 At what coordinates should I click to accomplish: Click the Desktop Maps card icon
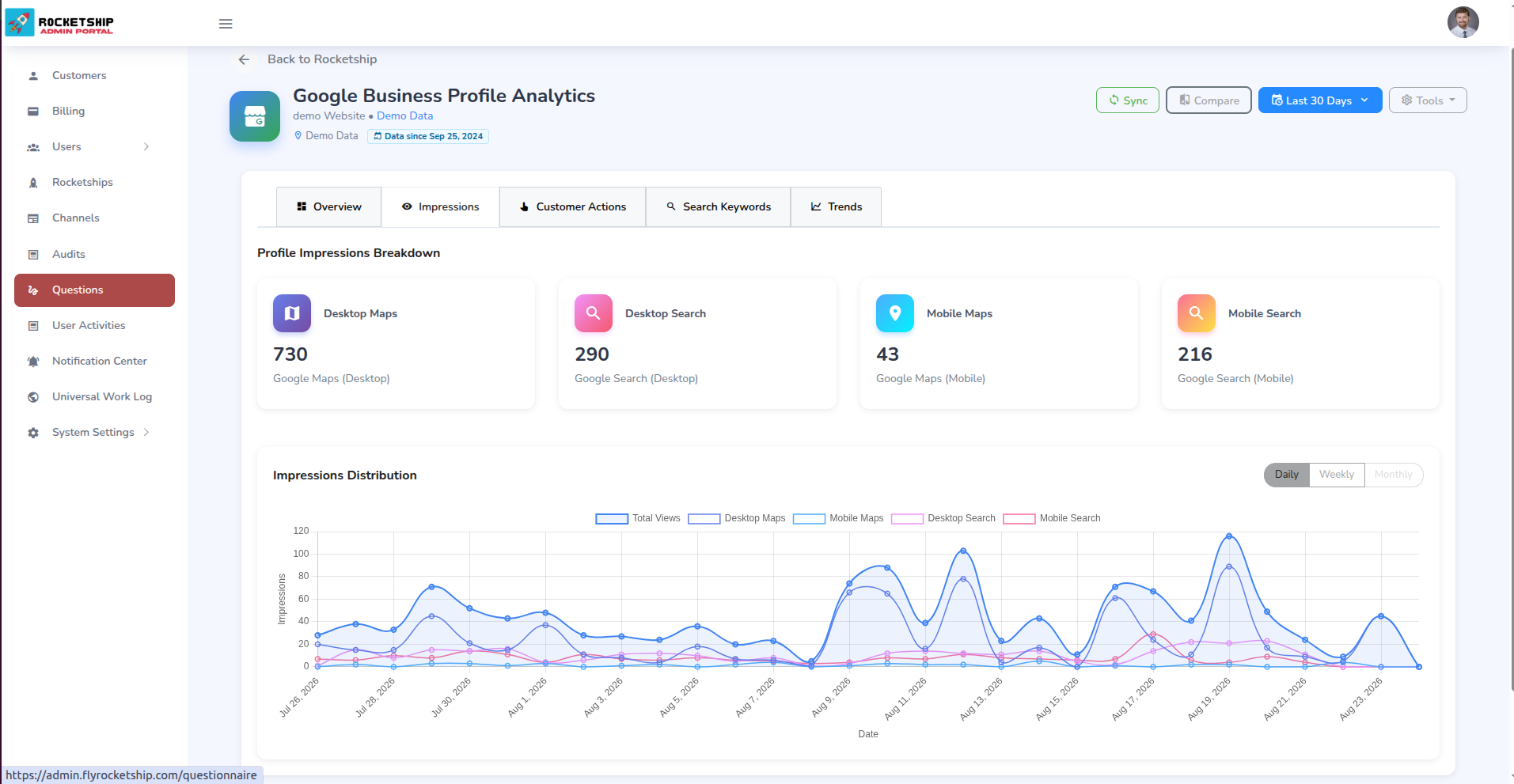[x=292, y=313]
